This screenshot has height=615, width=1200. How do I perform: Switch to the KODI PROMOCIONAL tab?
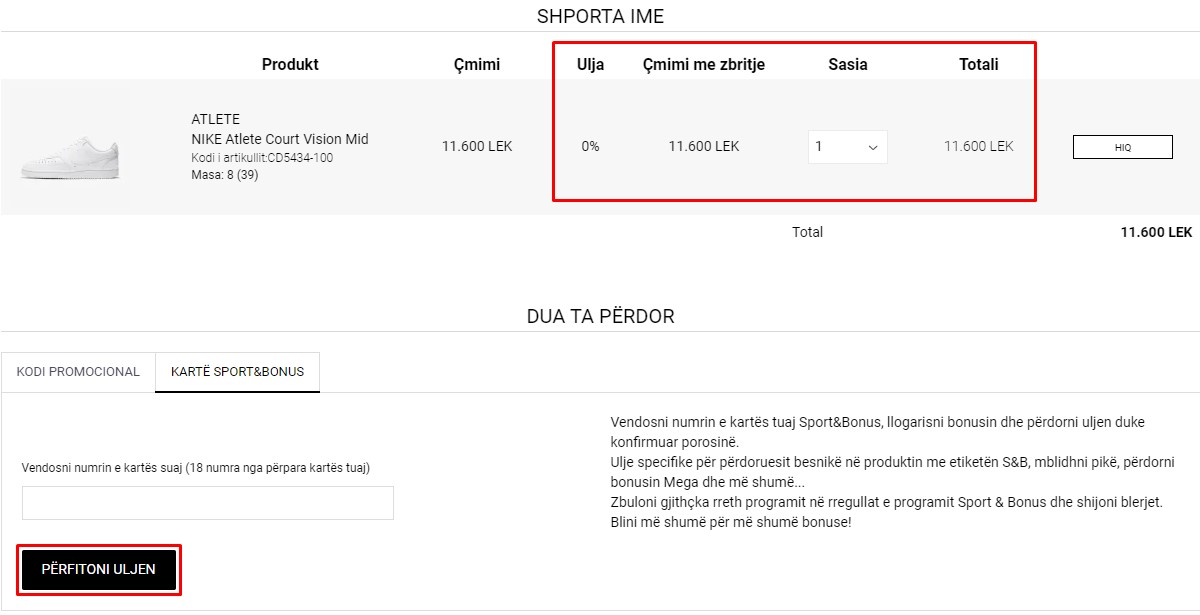pyautogui.click(x=78, y=372)
